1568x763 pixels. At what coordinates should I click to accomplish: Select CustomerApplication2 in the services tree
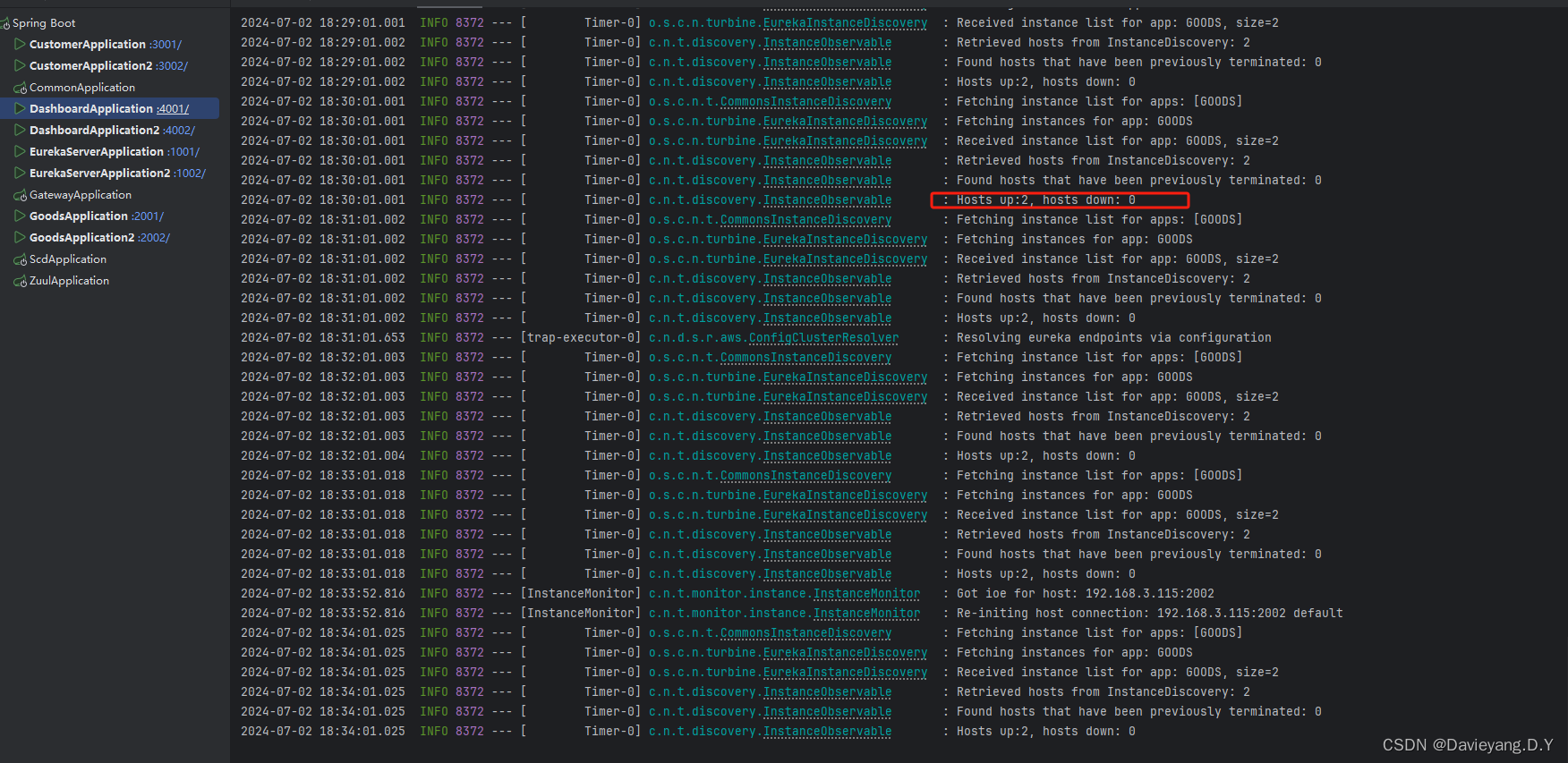(x=91, y=65)
